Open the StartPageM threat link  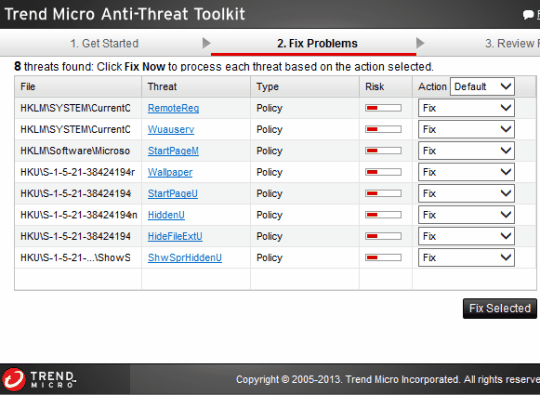173,151
